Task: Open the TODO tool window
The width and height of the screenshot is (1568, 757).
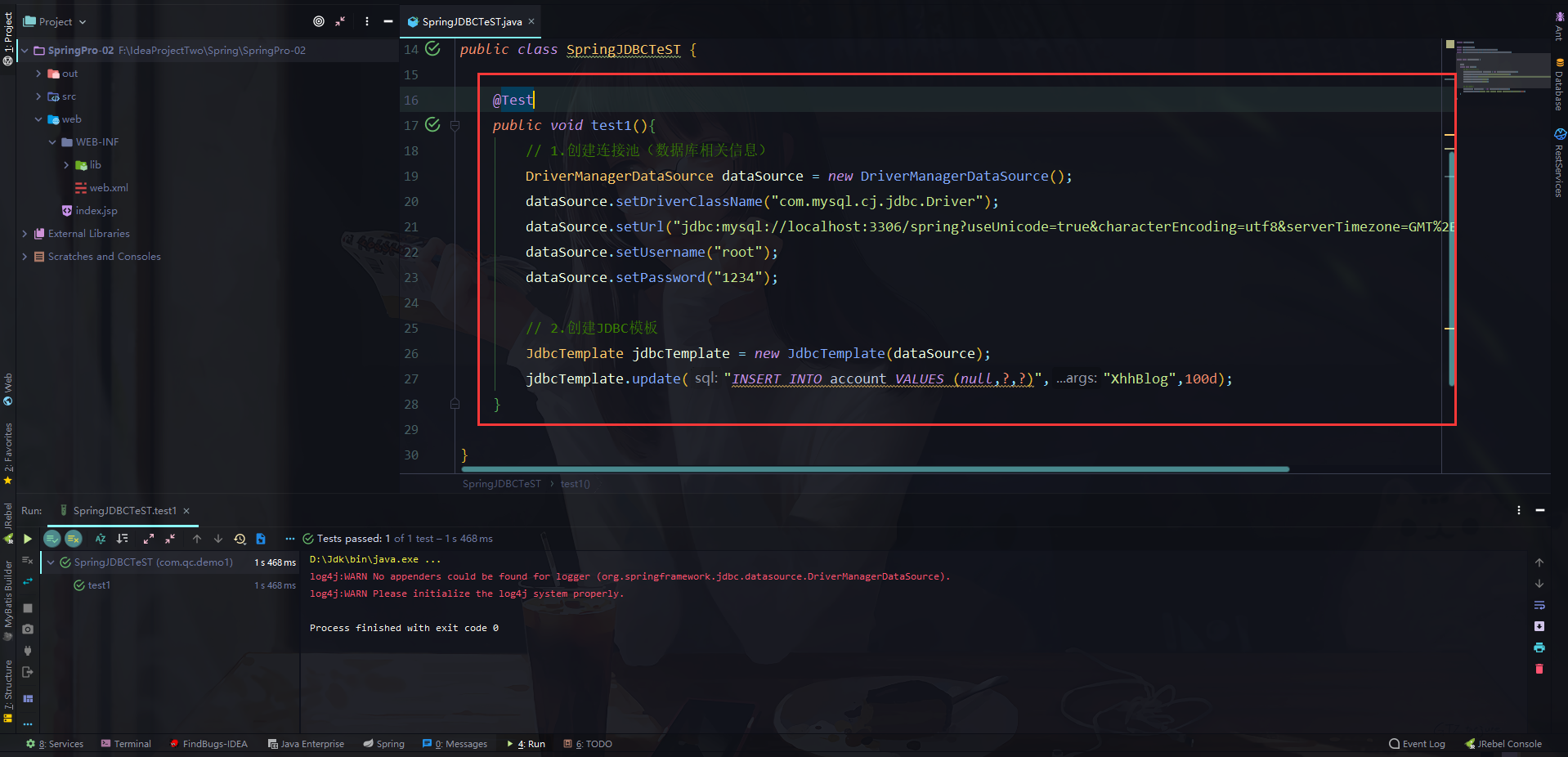Action: pos(588,744)
